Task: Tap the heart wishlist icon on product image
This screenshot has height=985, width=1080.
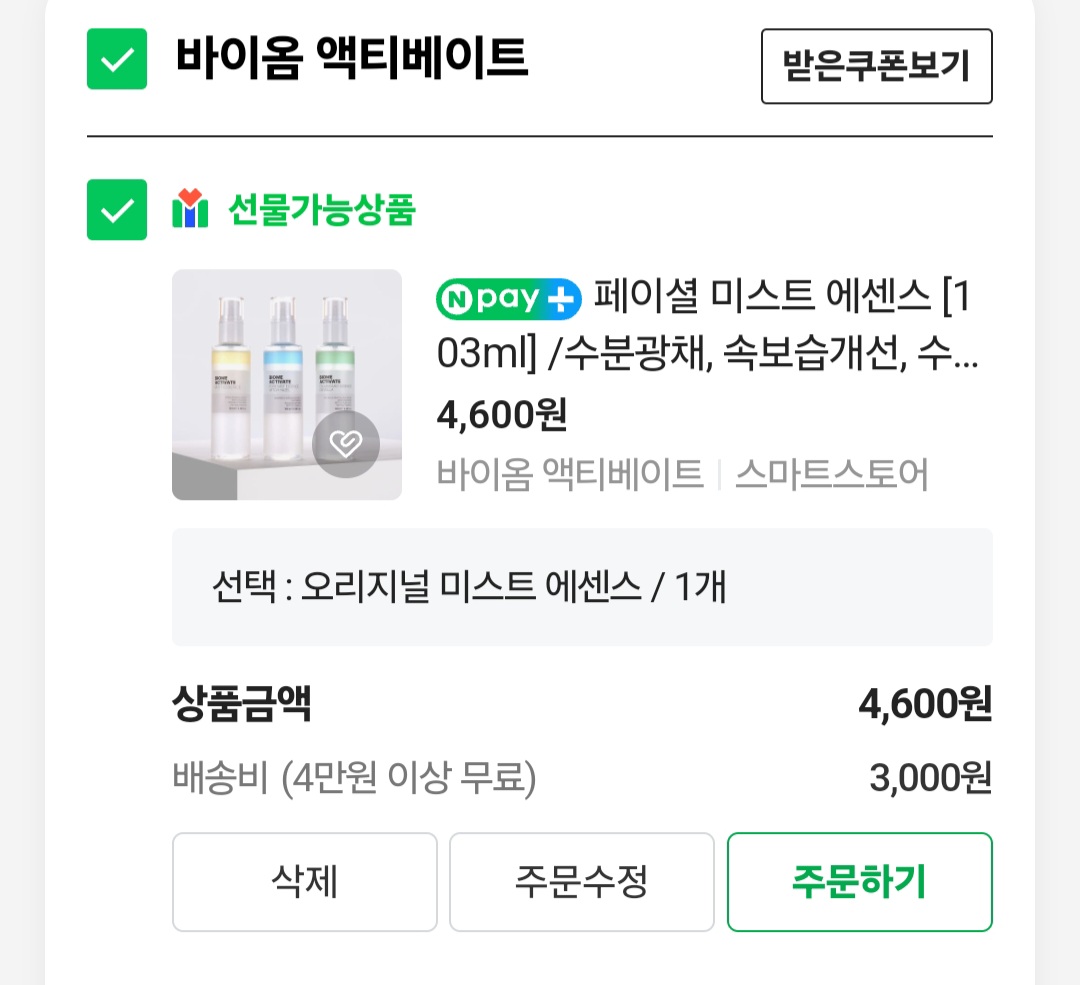Action: pyautogui.click(x=345, y=444)
